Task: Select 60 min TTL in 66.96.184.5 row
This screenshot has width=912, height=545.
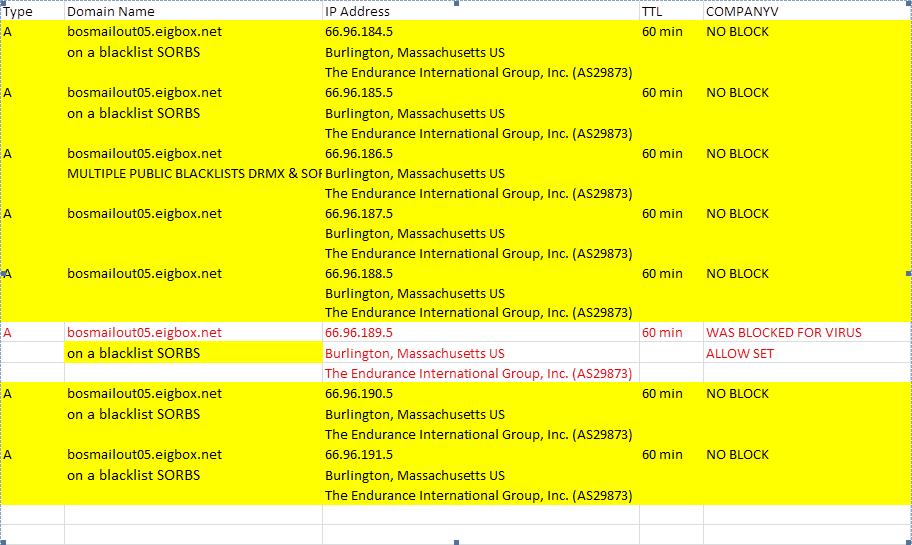Action: tap(671, 31)
